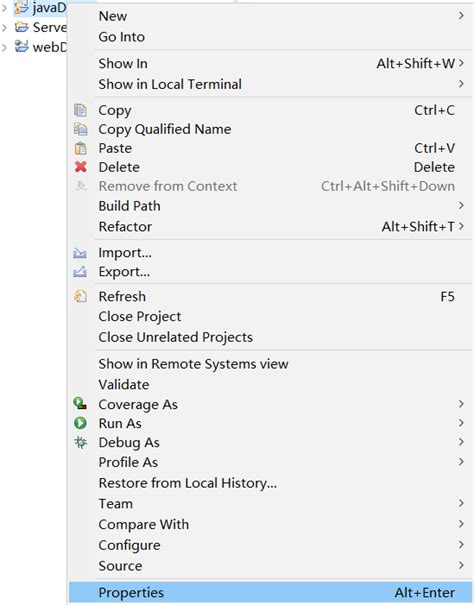This screenshot has width=474, height=605.
Task: Click the Coverage As icon
Action: pos(80,404)
